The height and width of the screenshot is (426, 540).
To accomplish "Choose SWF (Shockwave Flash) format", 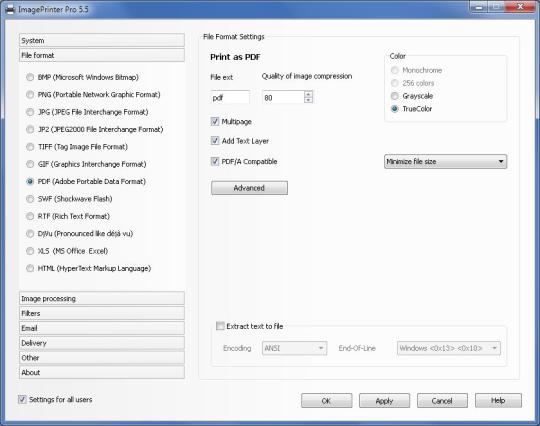I will [30, 199].
